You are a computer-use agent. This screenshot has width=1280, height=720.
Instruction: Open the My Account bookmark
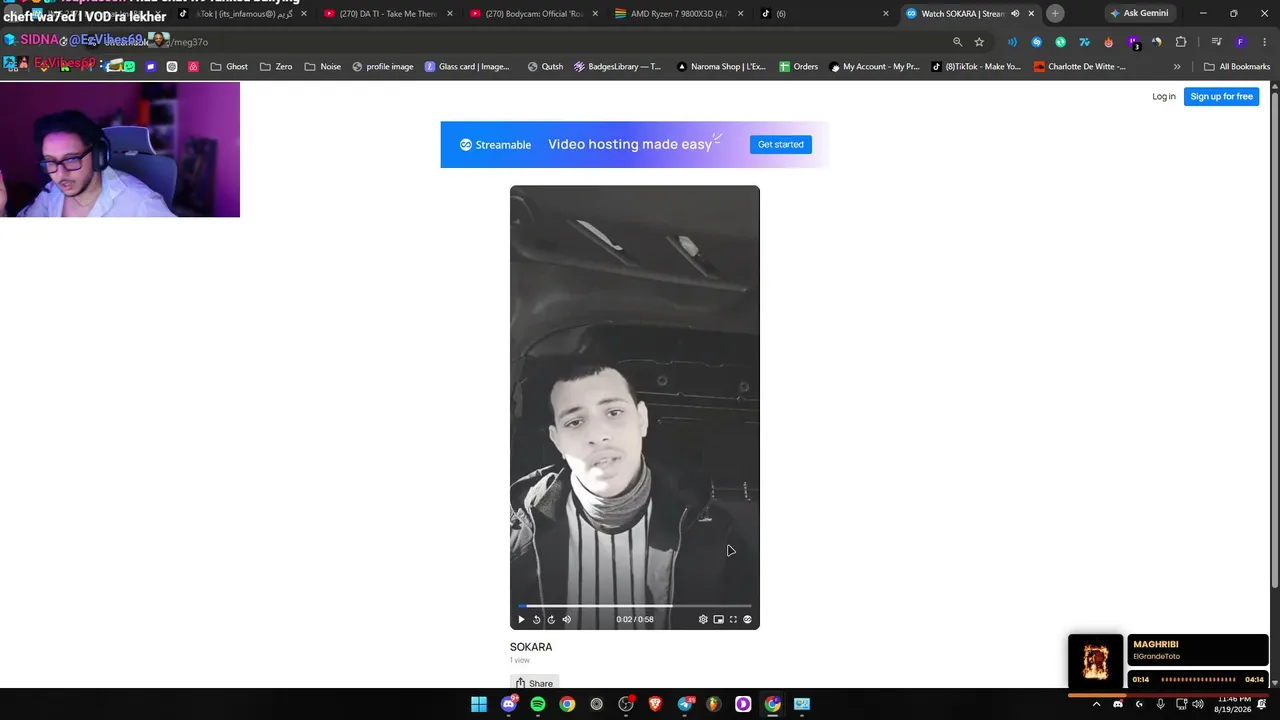point(874,67)
